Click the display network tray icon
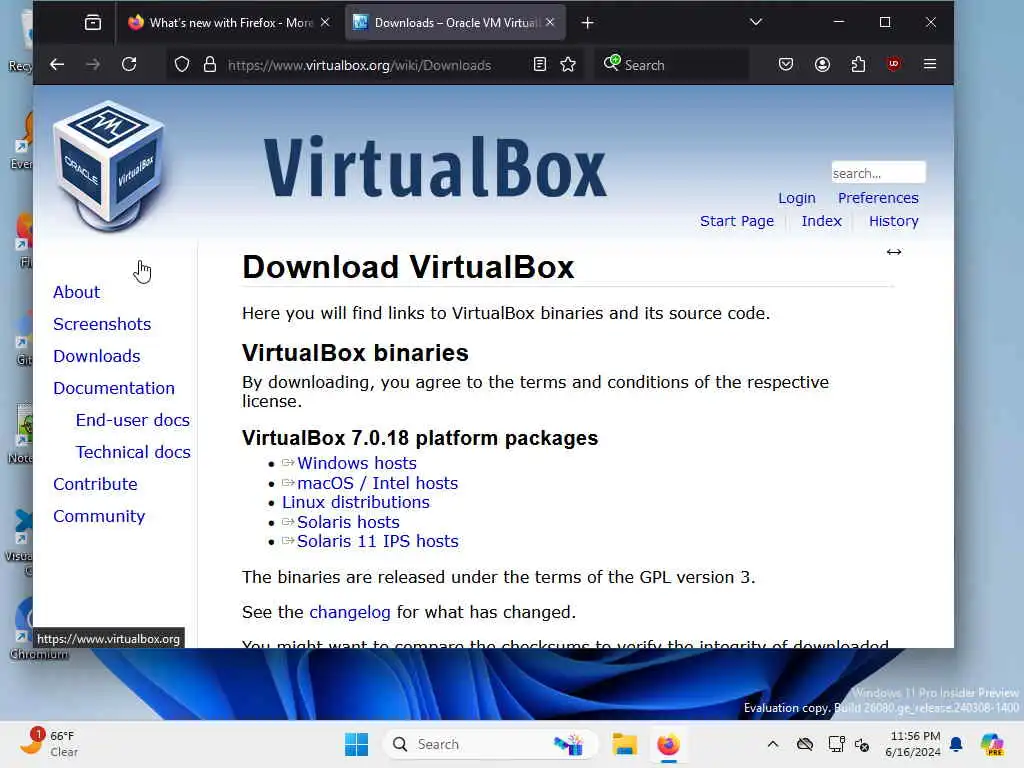 (837, 744)
